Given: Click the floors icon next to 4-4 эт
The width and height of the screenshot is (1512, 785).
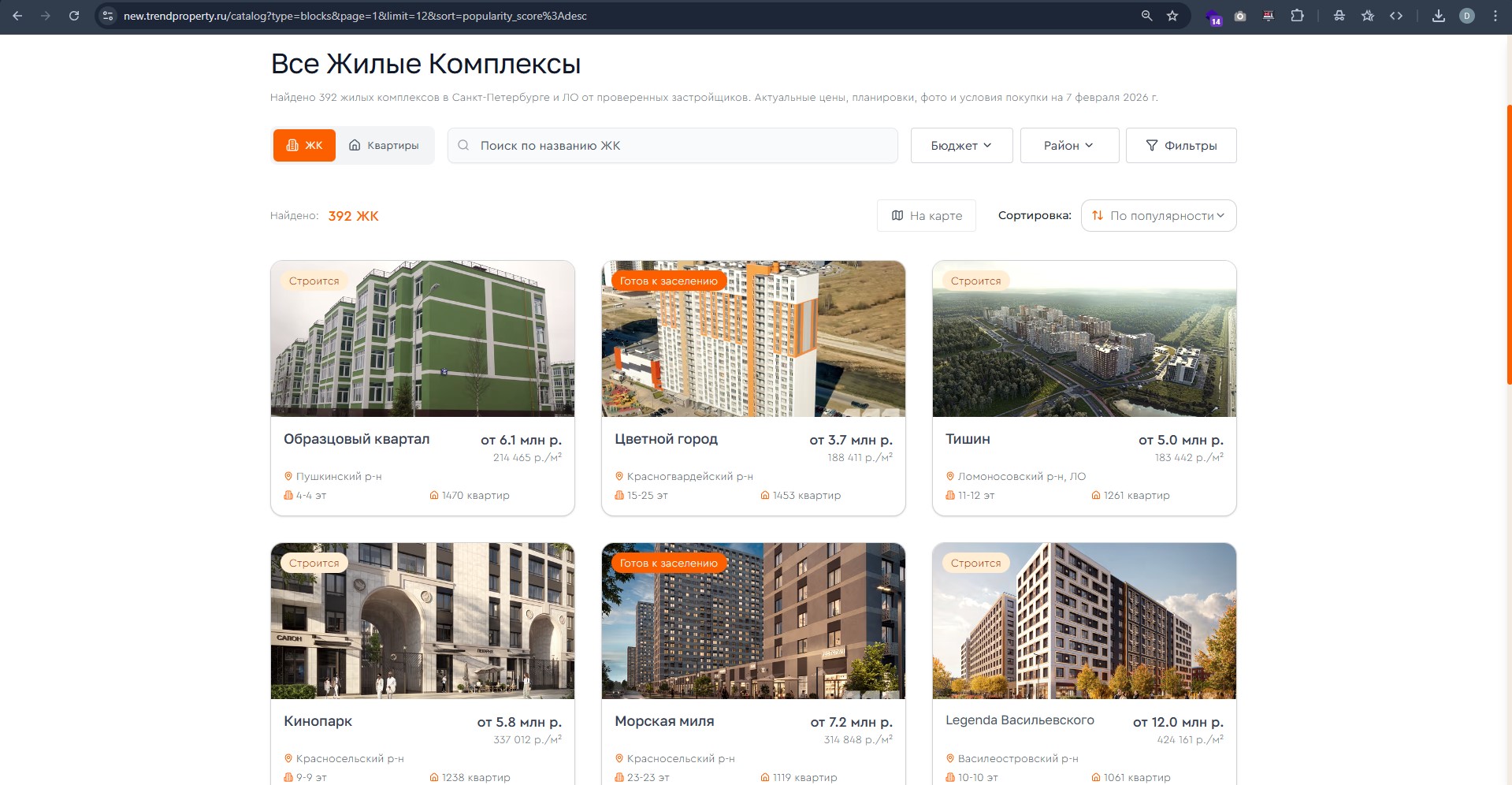Looking at the screenshot, I should pos(287,495).
